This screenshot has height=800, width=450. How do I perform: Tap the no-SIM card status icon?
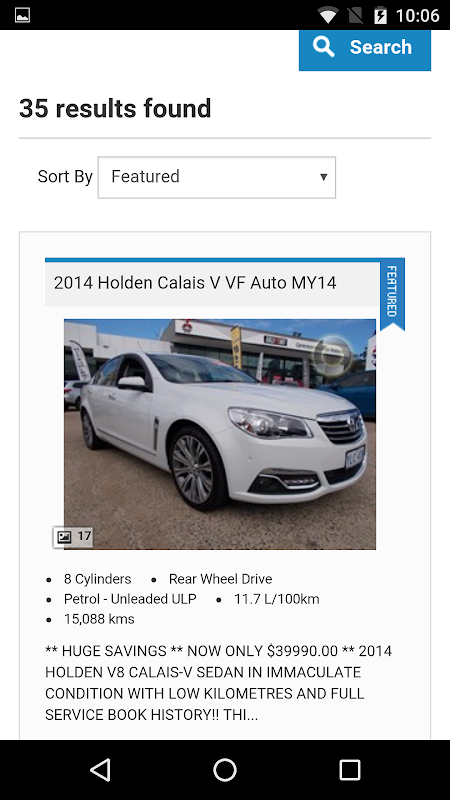pyautogui.click(x=355, y=15)
